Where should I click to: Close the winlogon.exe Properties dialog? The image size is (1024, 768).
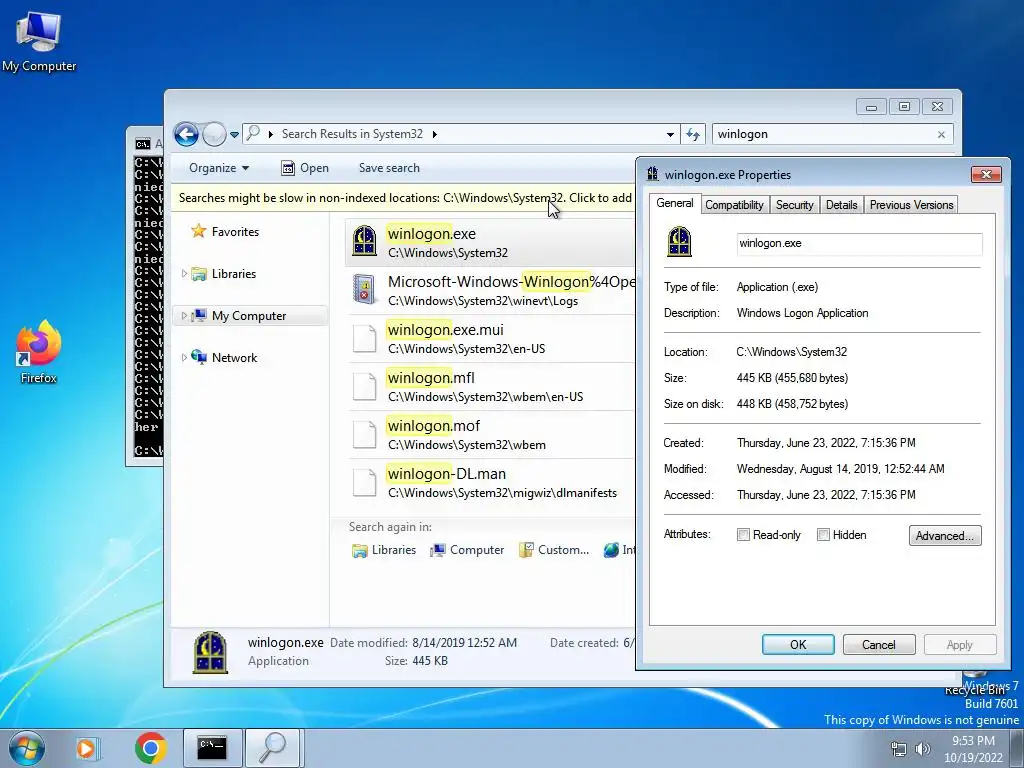(x=986, y=174)
